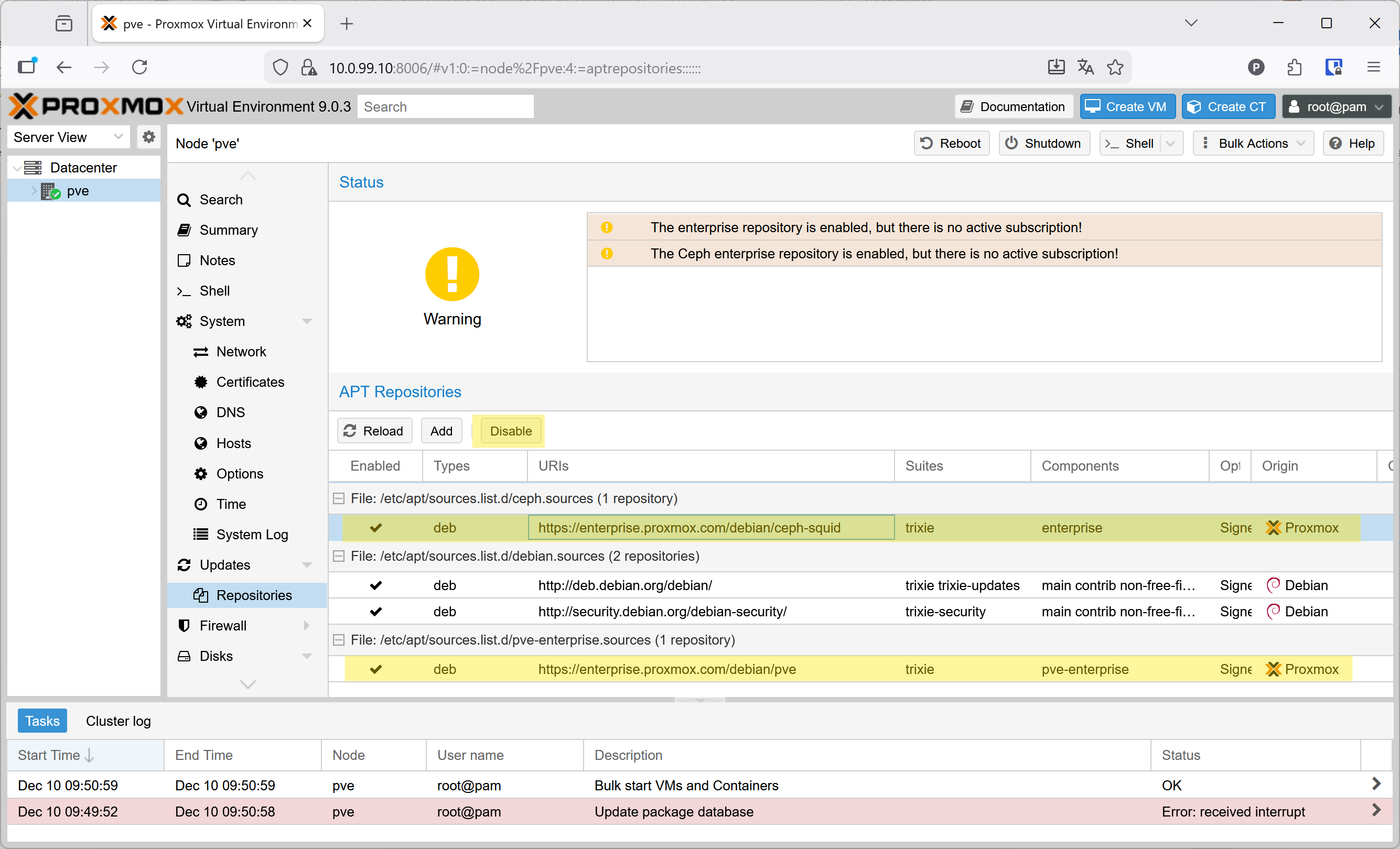
Task: Close the pve Proxmox browser tab
Action: click(307, 23)
